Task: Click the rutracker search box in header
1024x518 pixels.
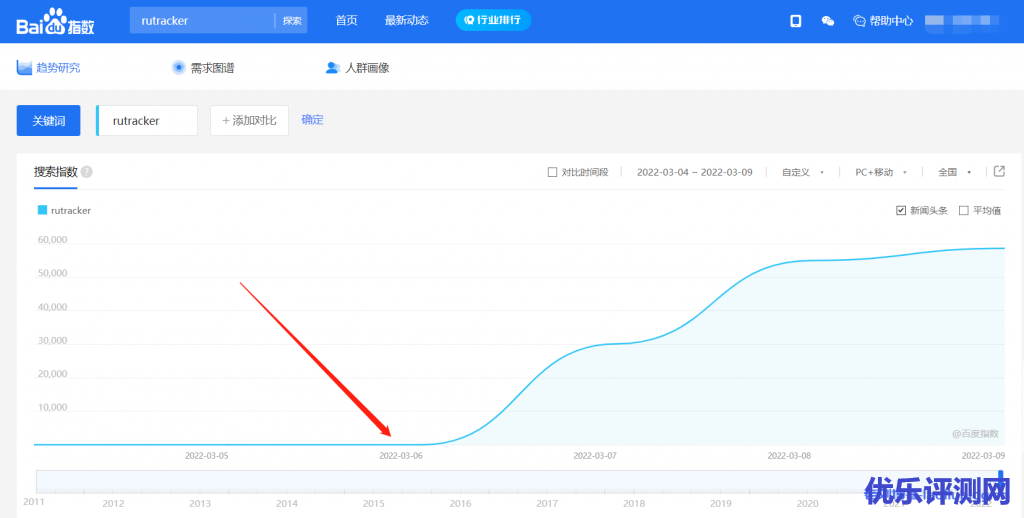Action: pos(202,21)
